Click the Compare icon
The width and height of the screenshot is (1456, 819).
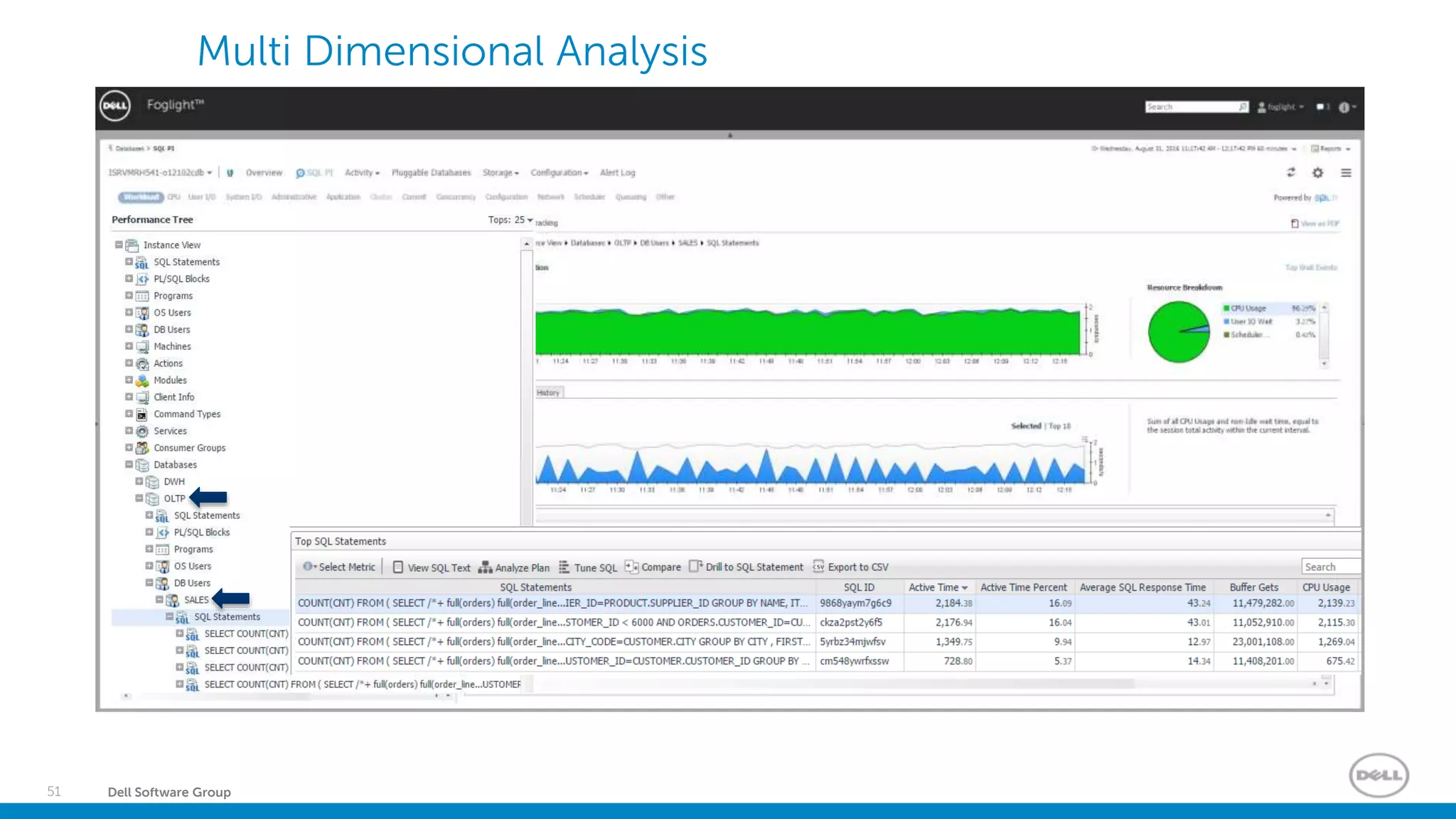coord(631,567)
